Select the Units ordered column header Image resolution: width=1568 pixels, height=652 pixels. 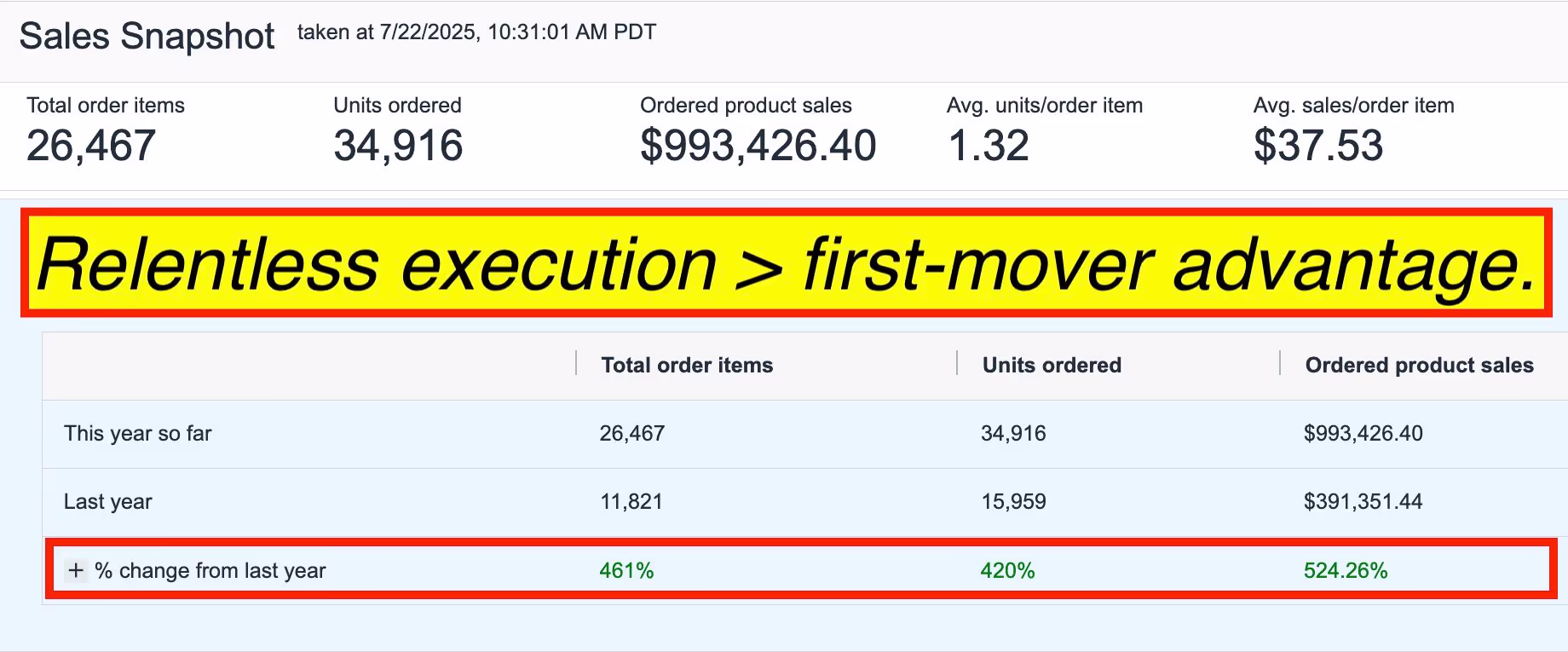tap(1052, 366)
